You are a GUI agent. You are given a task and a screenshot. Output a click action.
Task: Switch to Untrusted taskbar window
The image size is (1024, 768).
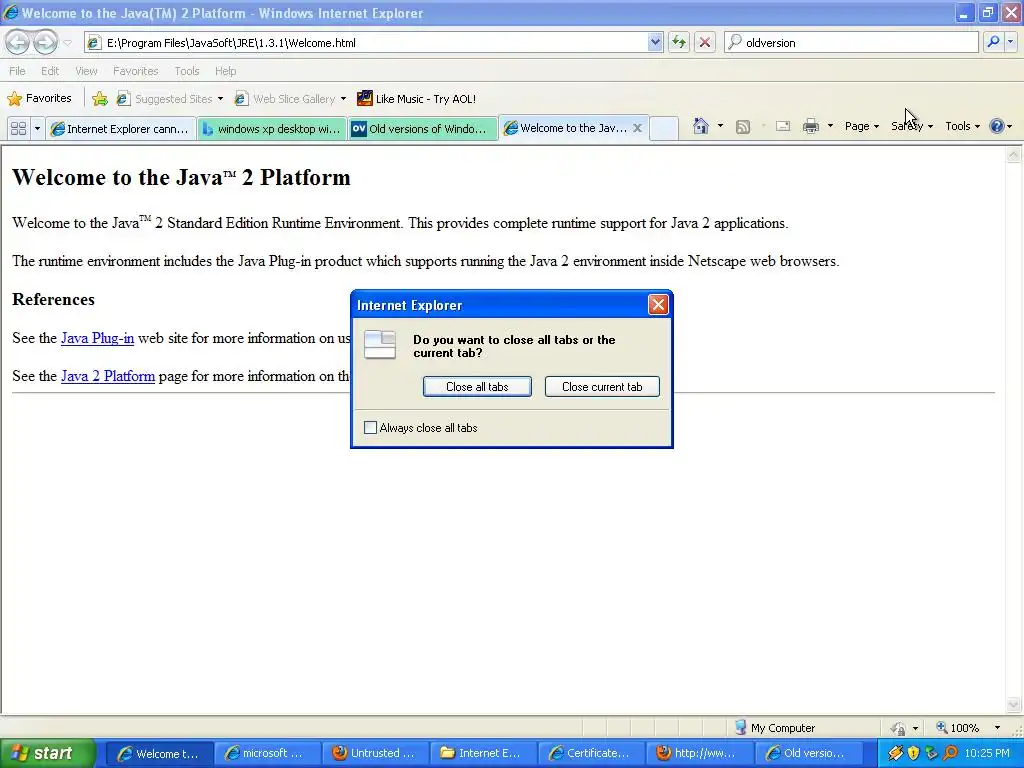point(376,753)
